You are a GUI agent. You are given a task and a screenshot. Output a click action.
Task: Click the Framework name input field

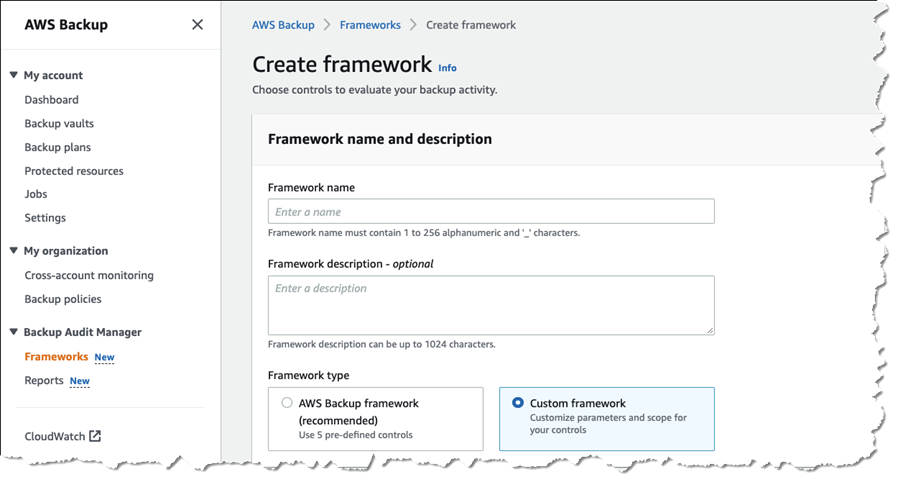coord(491,211)
